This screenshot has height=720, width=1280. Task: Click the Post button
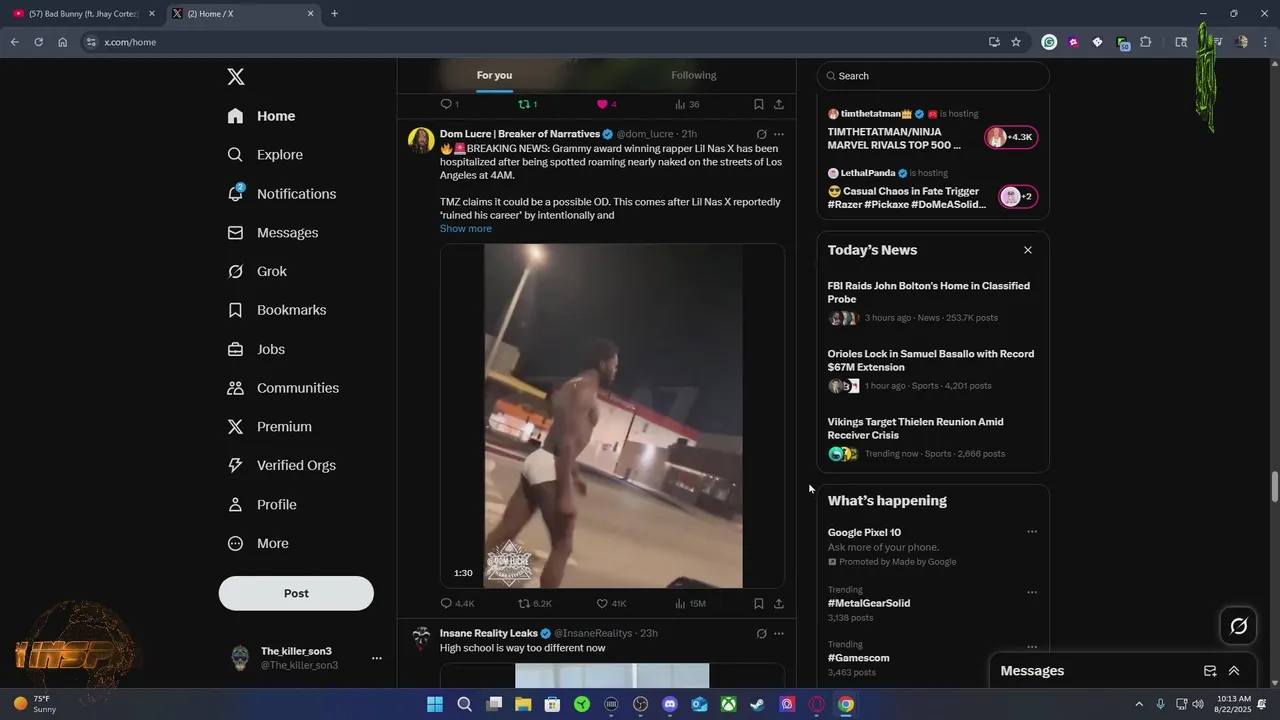click(x=296, y=593)
